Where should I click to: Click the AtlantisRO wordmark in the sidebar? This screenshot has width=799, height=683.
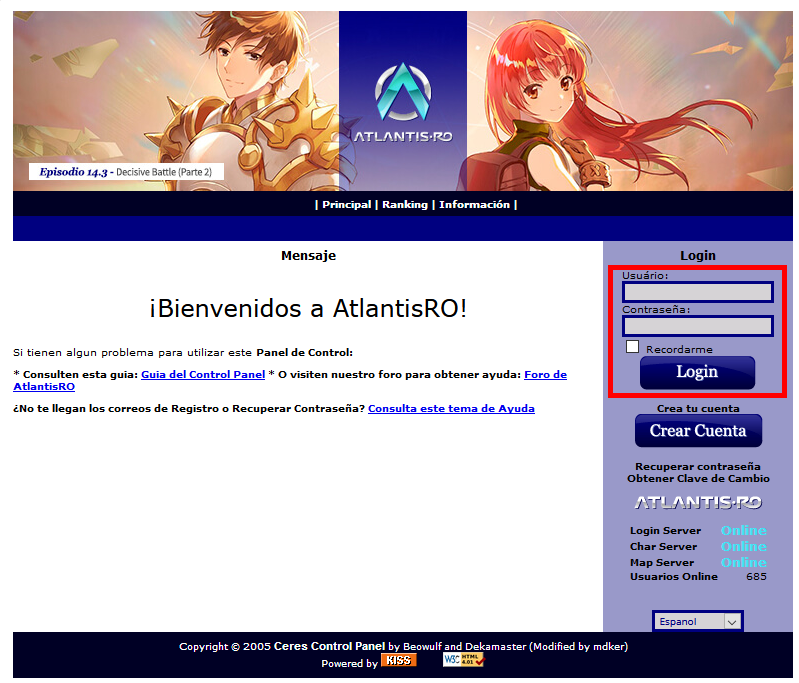[698, 503]
